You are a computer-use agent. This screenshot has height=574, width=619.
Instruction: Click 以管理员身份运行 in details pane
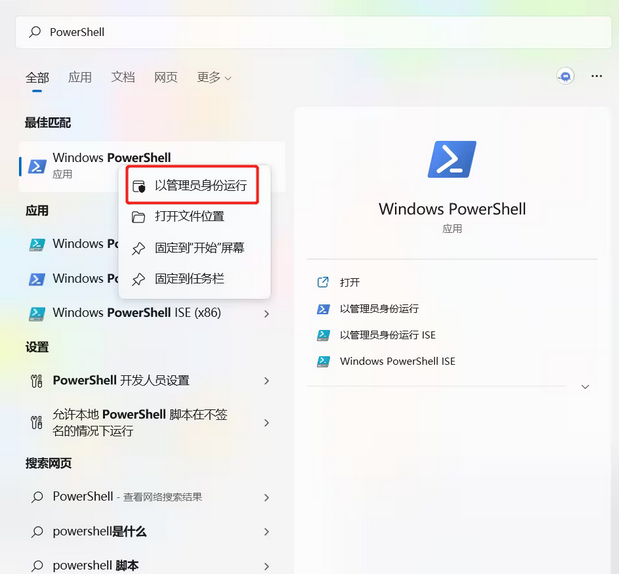(379, 309)
